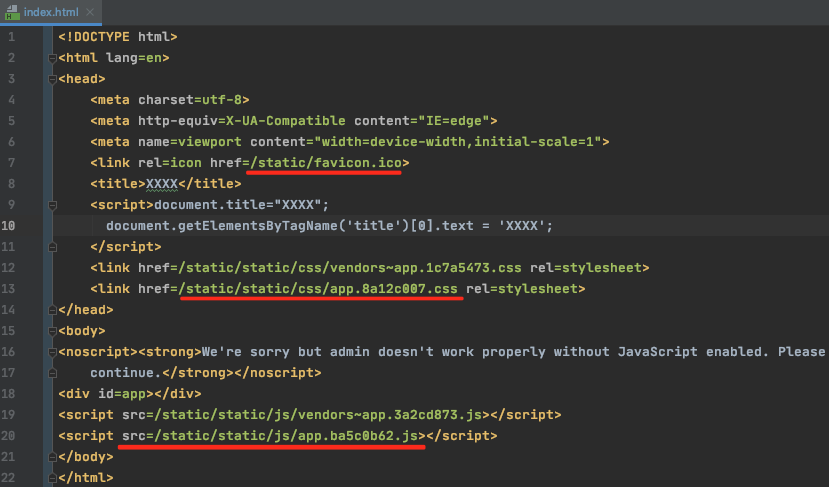This screenshot has width=829, height=487.
Task: Click the script fold end marker on line 11
Action: coord(52,247)
